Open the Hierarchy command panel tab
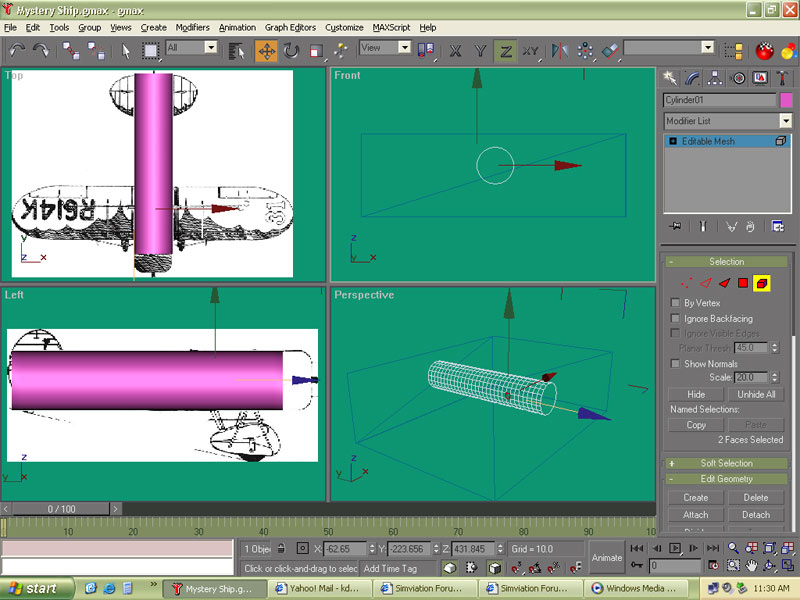Image resolution: width=800 pixels, height=600 pixels. point(716,77)
